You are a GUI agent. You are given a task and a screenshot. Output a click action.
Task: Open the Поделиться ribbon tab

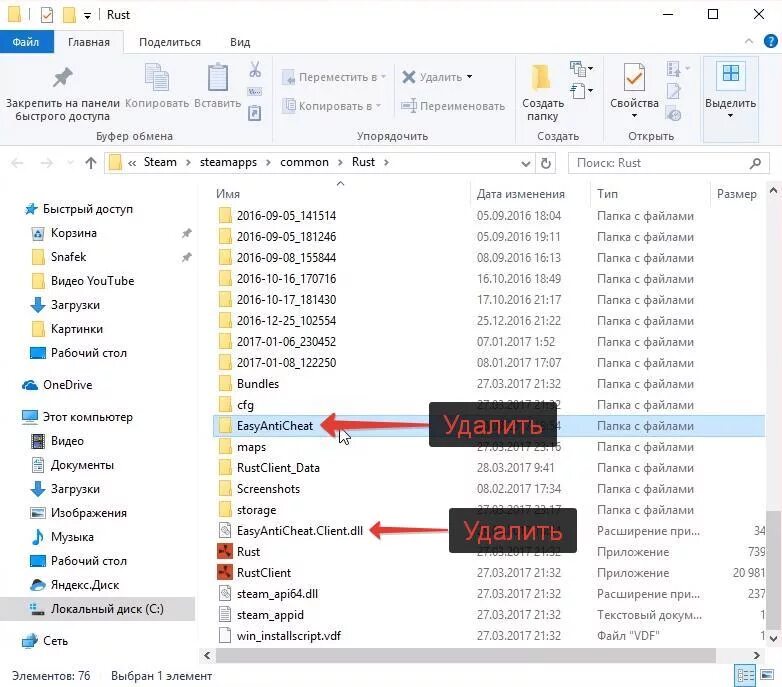[x=170, y=42]
